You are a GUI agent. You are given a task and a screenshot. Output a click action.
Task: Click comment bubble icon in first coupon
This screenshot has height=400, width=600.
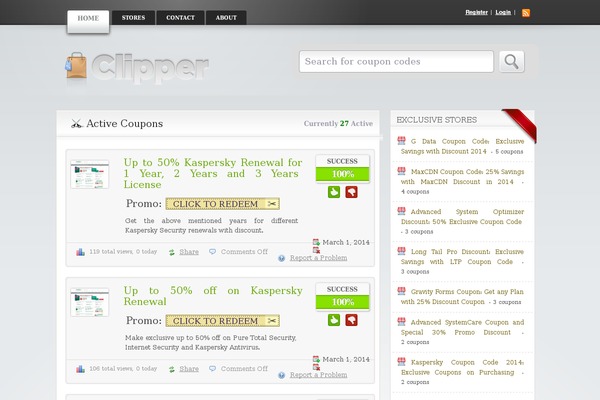click(x=212, y=251)
